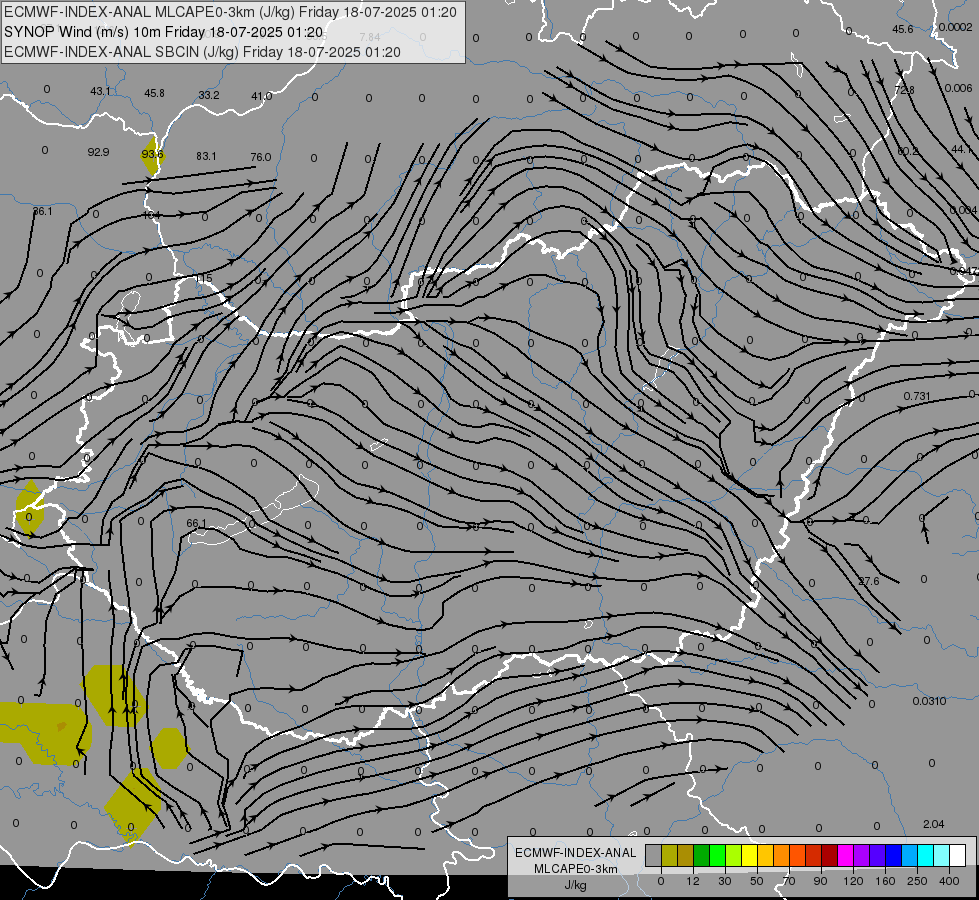
Task: Pick the pale cyan legend swatch
Action: (x=942, y=856)
